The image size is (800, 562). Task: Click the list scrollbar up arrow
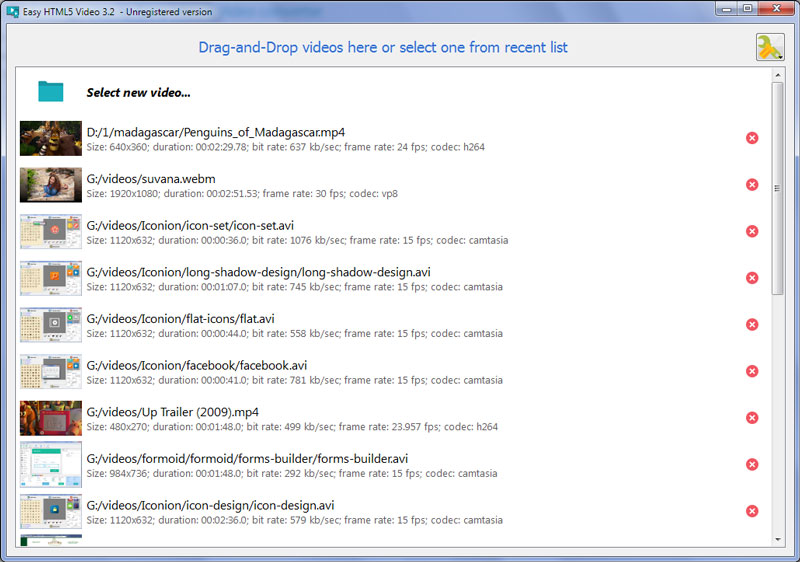point(778,75)
